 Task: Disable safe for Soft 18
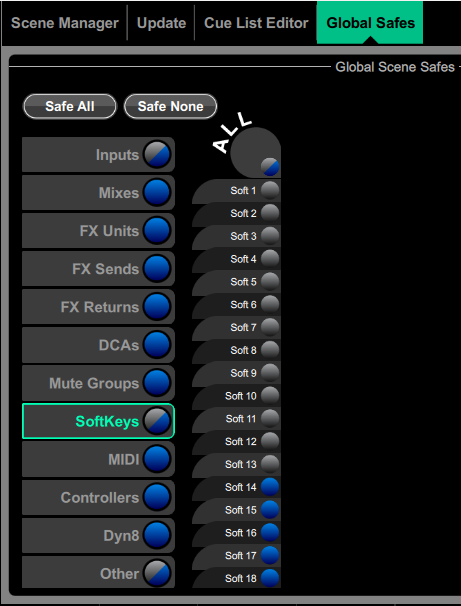tap(270, 578)
